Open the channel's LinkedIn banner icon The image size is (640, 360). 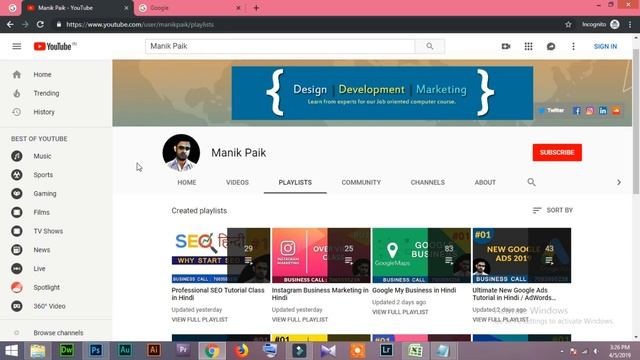(603, 111)
